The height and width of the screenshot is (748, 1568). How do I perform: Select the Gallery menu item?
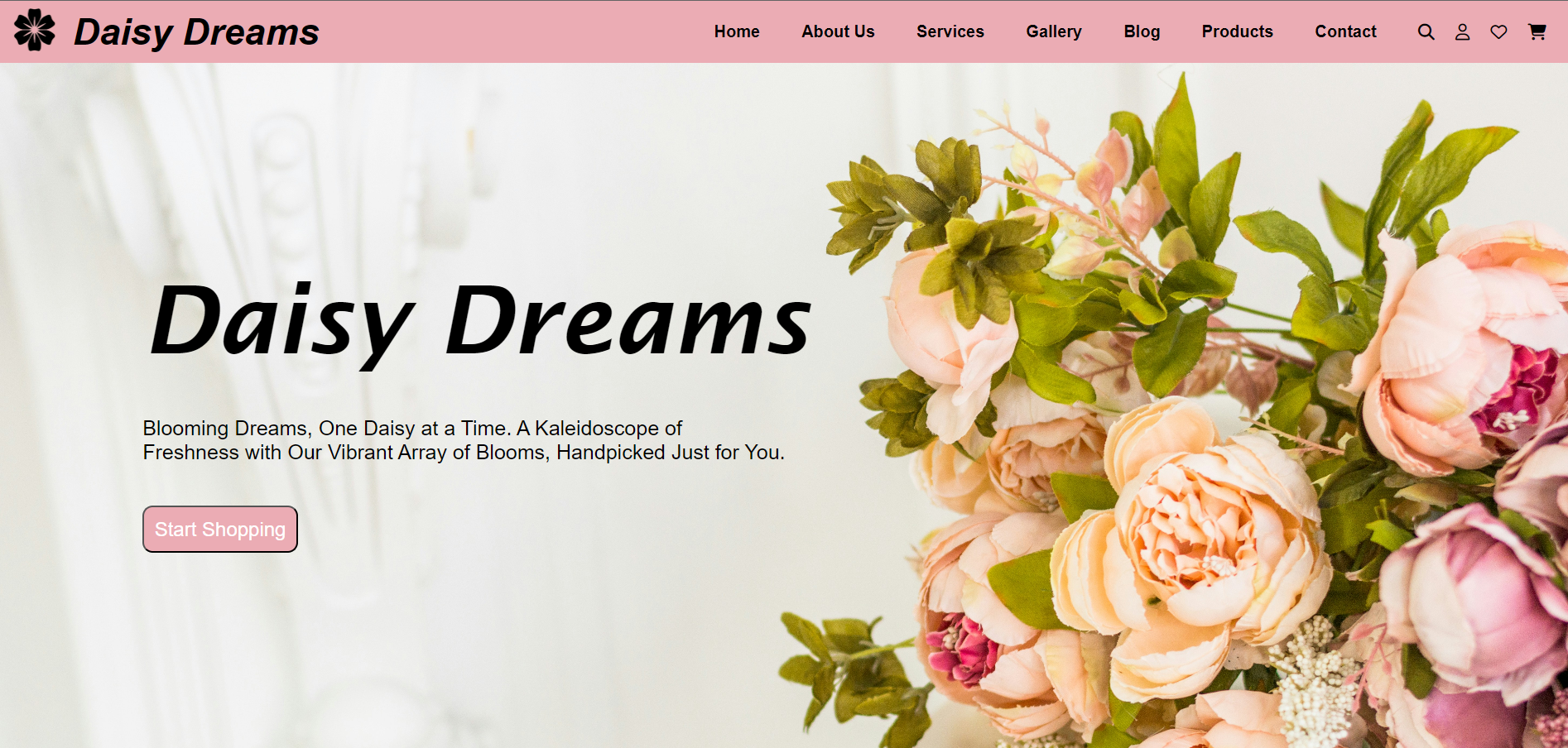1053,32
